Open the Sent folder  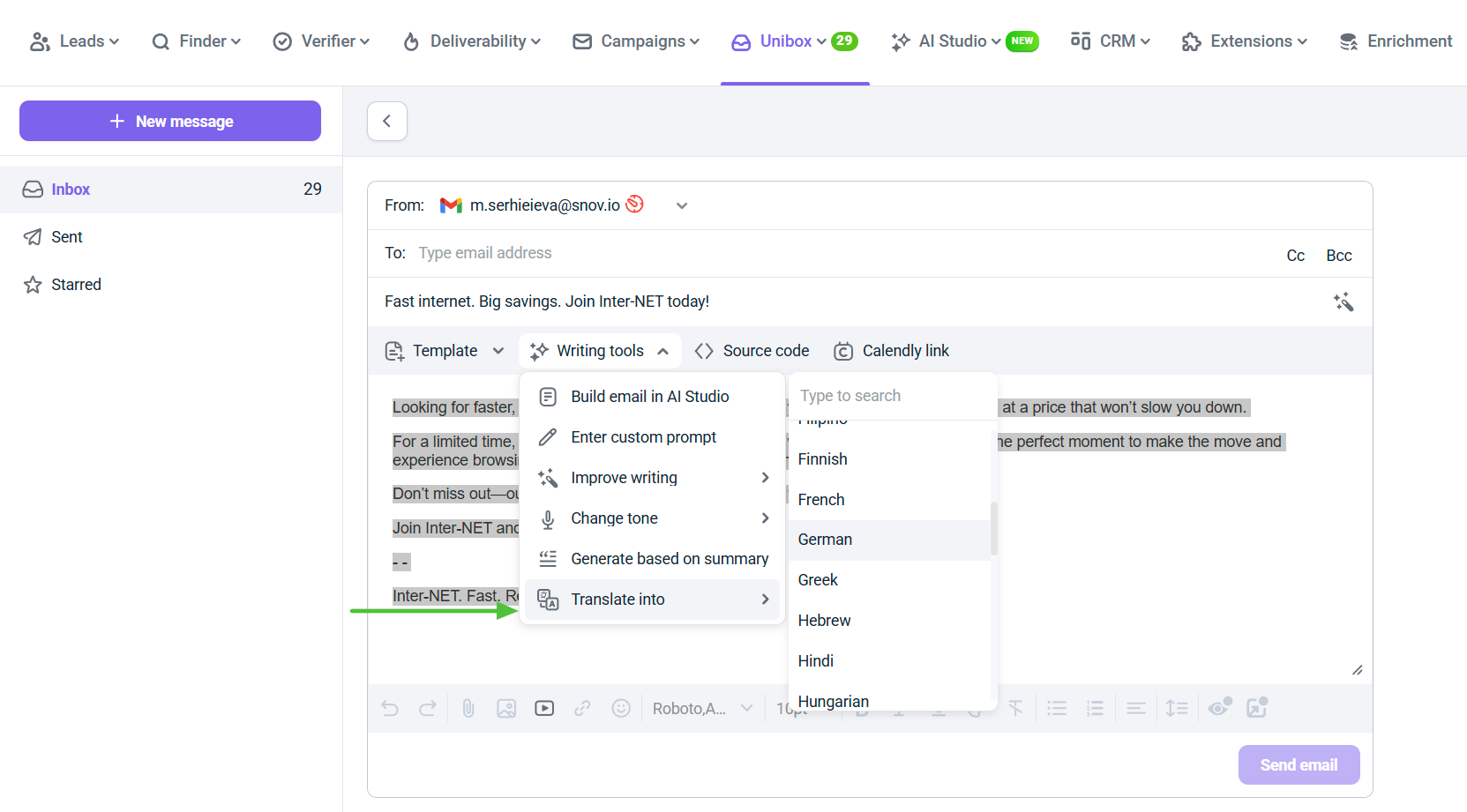tap(171, 237)
